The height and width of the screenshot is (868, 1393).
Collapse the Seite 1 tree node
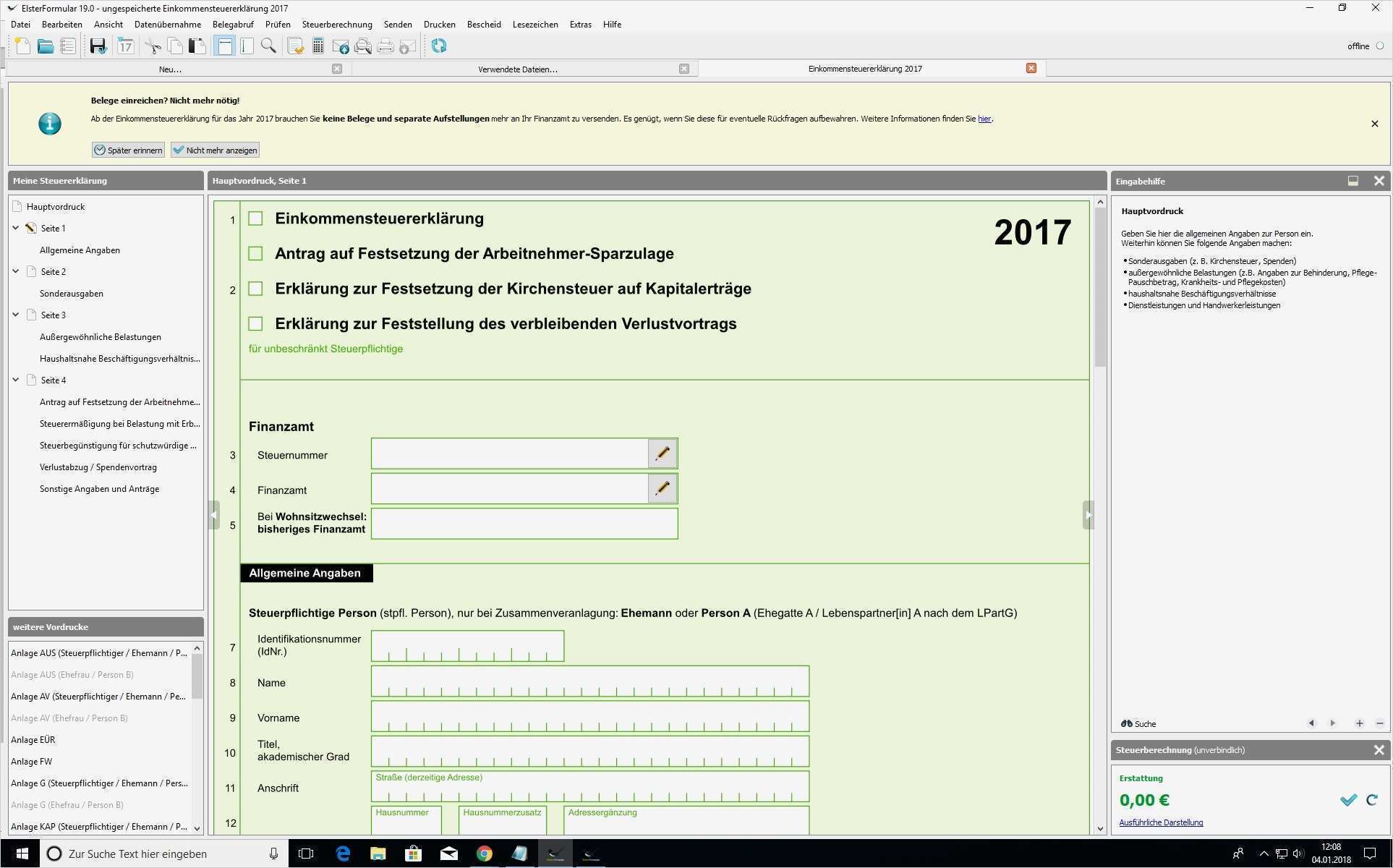pyautogui.click(x=15, y=228)
